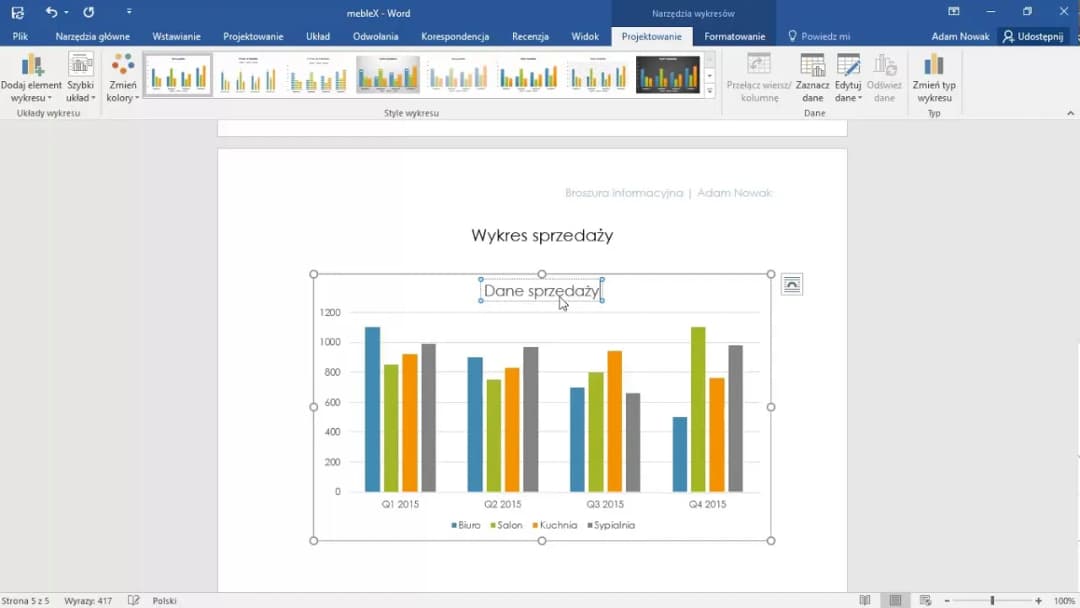Screen dimensions: 1080x608
Task: Switch to read mode view in status bar
Action: (x=865, y=601)
